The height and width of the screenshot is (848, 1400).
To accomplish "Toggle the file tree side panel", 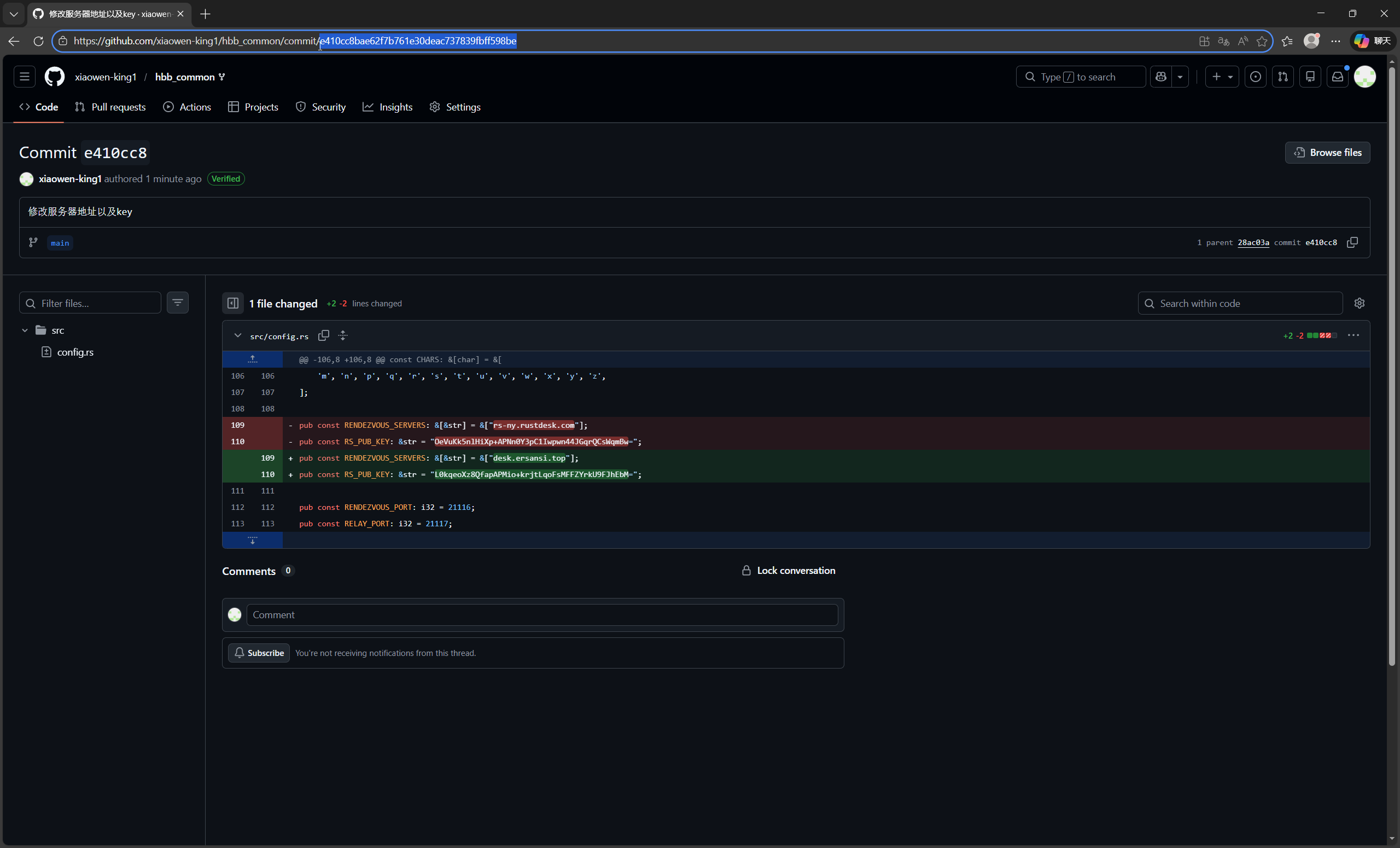I will coord(233,304).
